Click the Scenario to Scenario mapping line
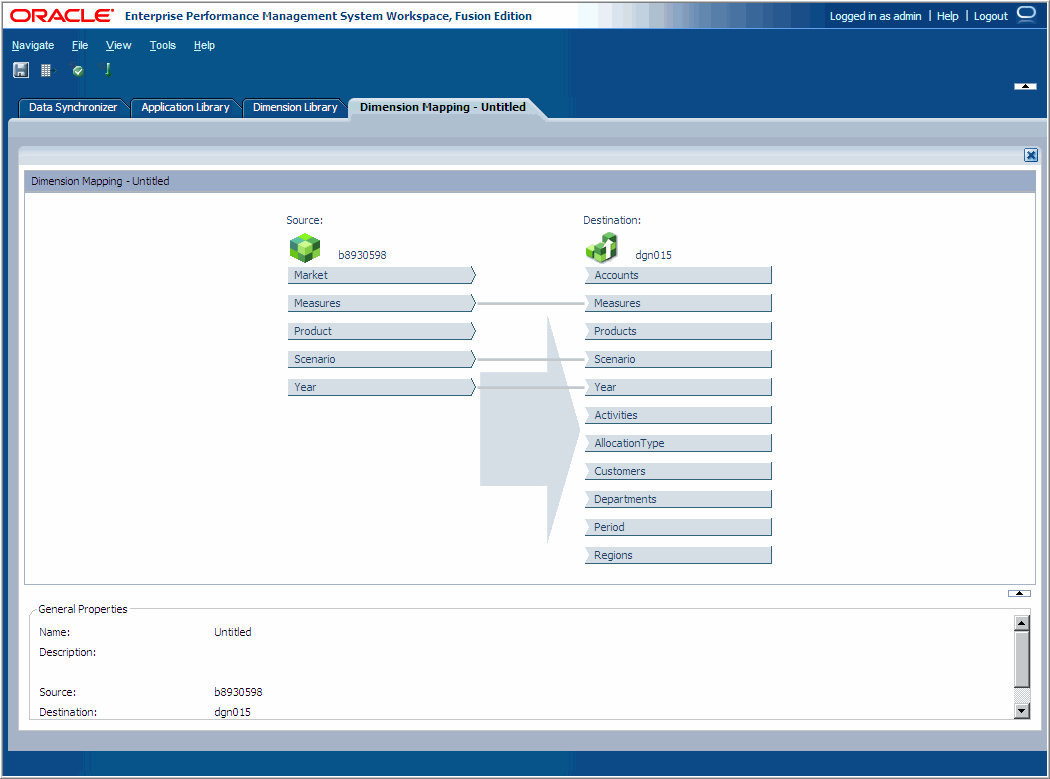This screenshot has width=1050, height=779. tap(530, 360)
